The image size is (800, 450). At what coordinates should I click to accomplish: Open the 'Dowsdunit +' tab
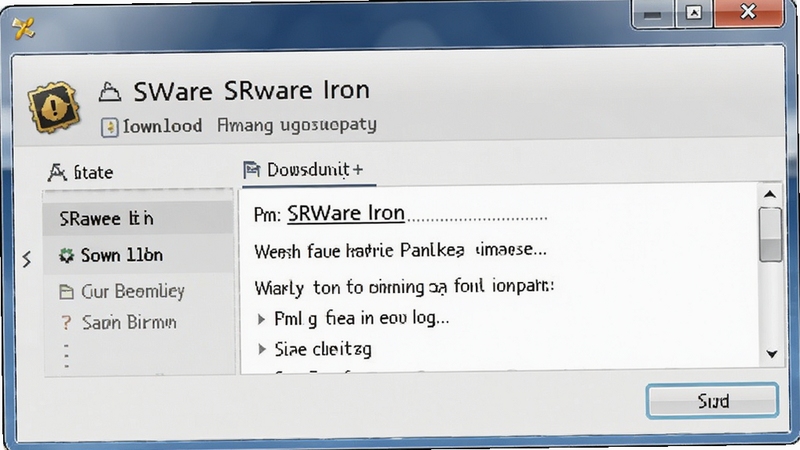coord(309,170)
